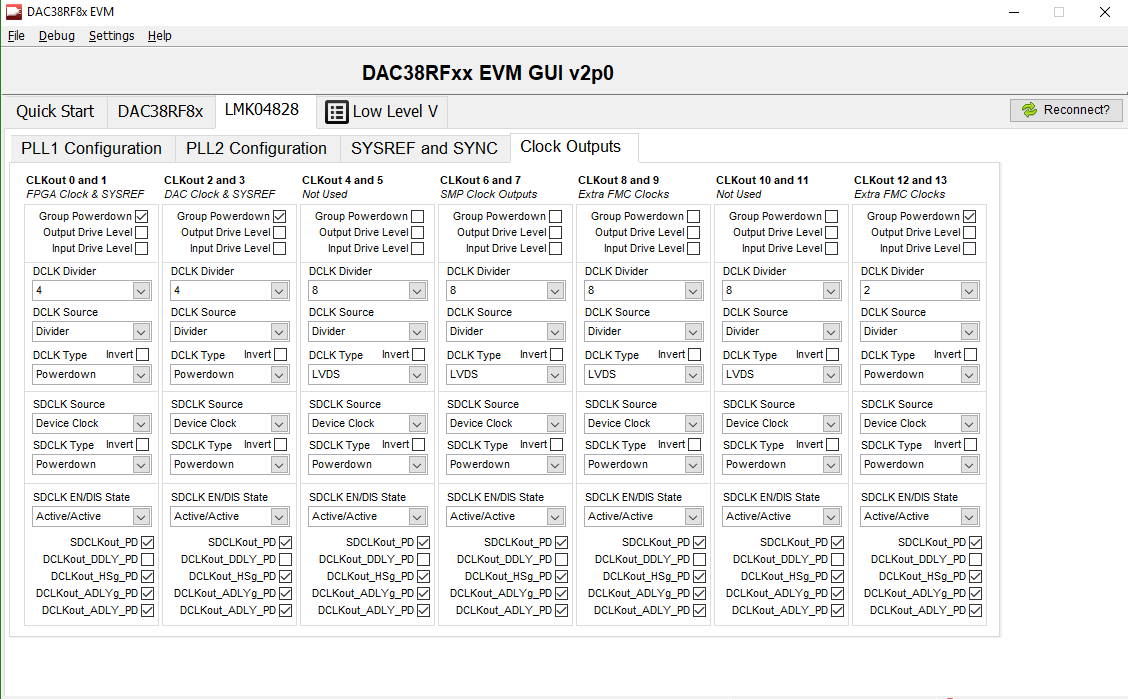Viewport: 1128px width, 699px height.
Task: Check Group Powerdown for CLKout 10 and 11
Action: pos(832,216)
